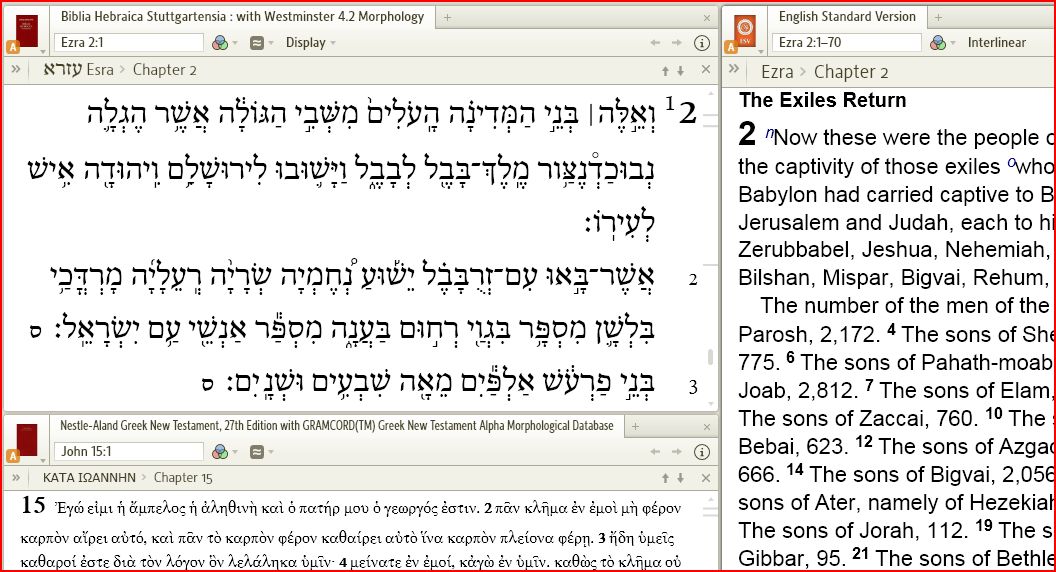The image size is (1056, 572).
Task: Open visual filters in the Nestle-Aland panel
Action: pos(220,451)
